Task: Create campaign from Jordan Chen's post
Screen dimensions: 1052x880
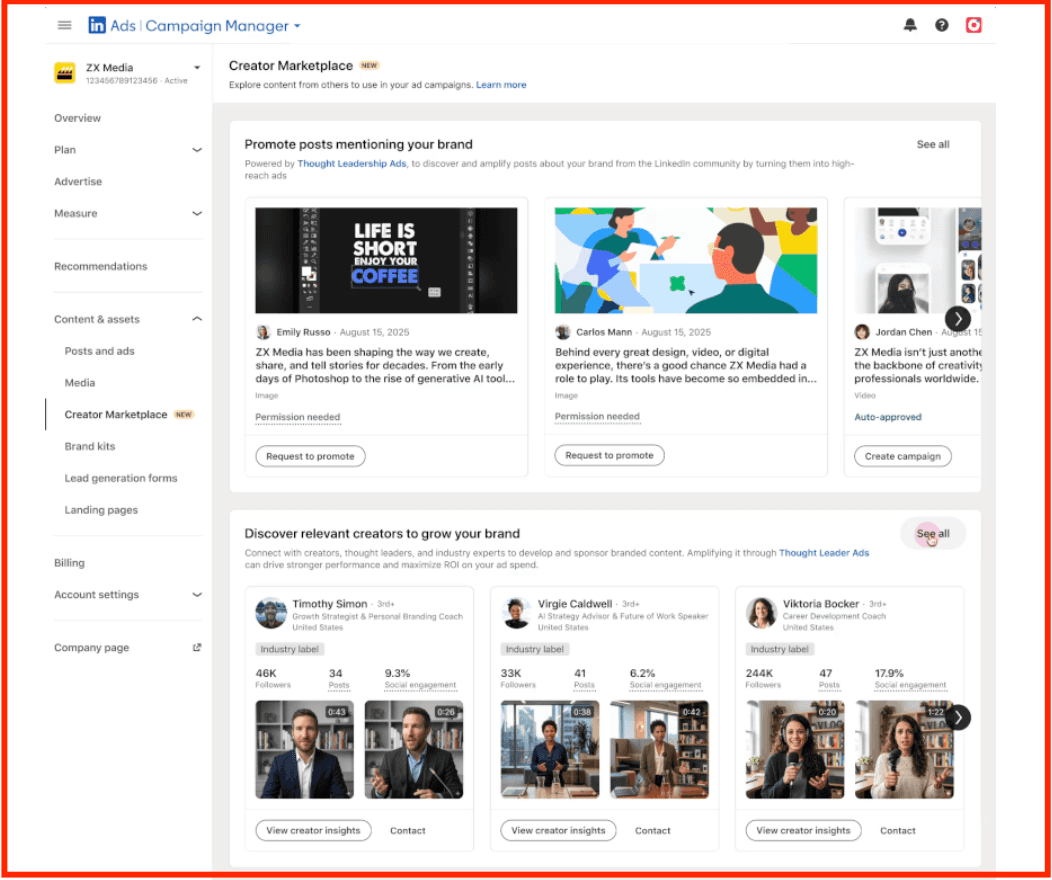Action: pyautogui.click(x=902, y=456)
